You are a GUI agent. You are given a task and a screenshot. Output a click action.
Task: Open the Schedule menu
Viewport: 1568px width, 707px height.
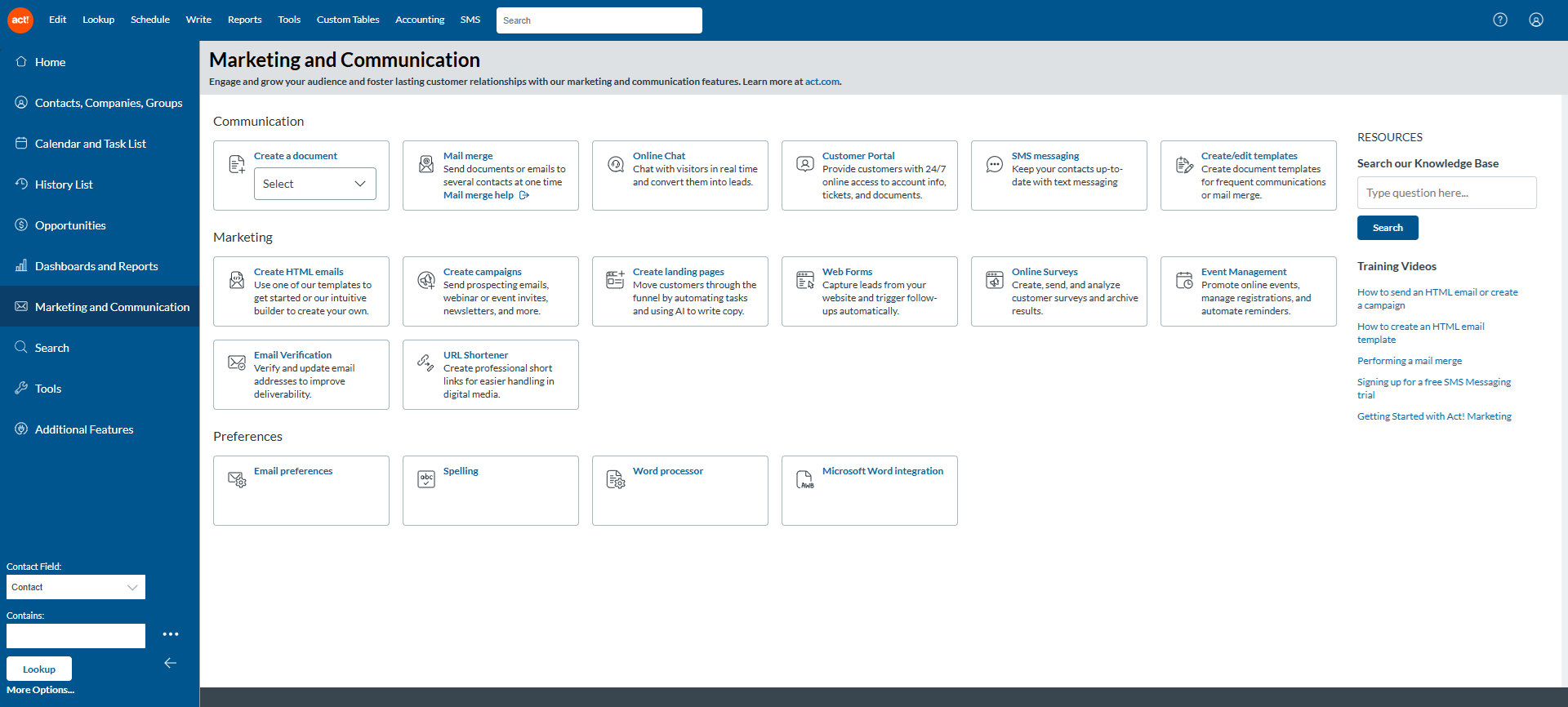coord(150,20)
